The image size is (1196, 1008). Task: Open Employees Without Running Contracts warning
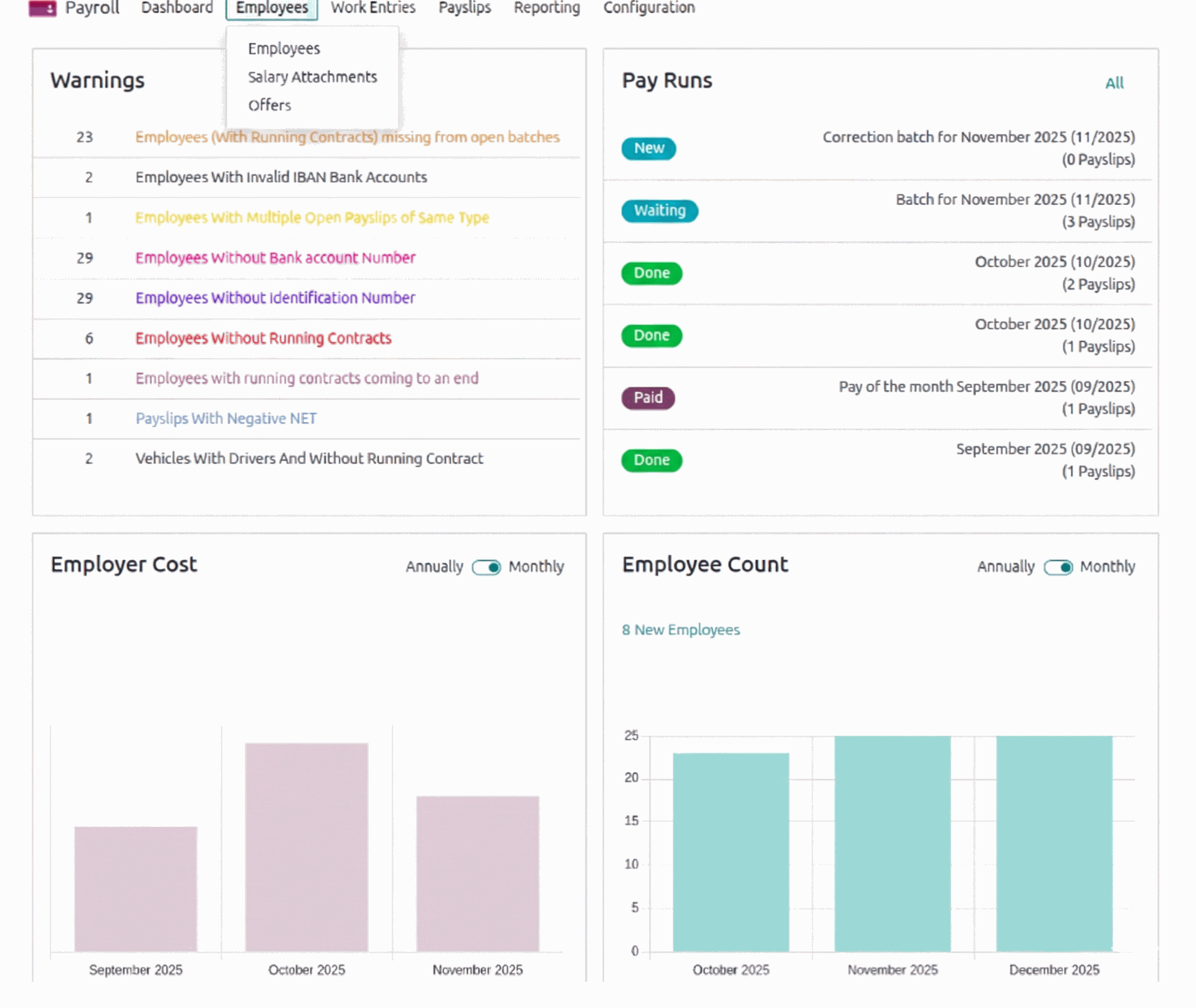tap(263, 338)
